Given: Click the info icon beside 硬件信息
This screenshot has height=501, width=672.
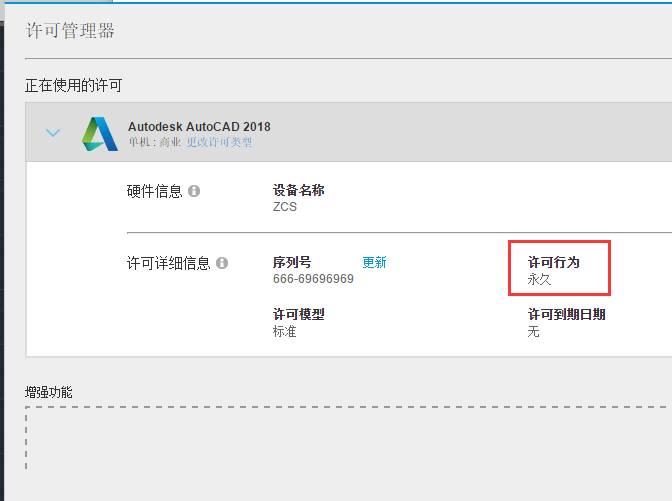Looking at the screenshot, I should [x=194, y=191].
